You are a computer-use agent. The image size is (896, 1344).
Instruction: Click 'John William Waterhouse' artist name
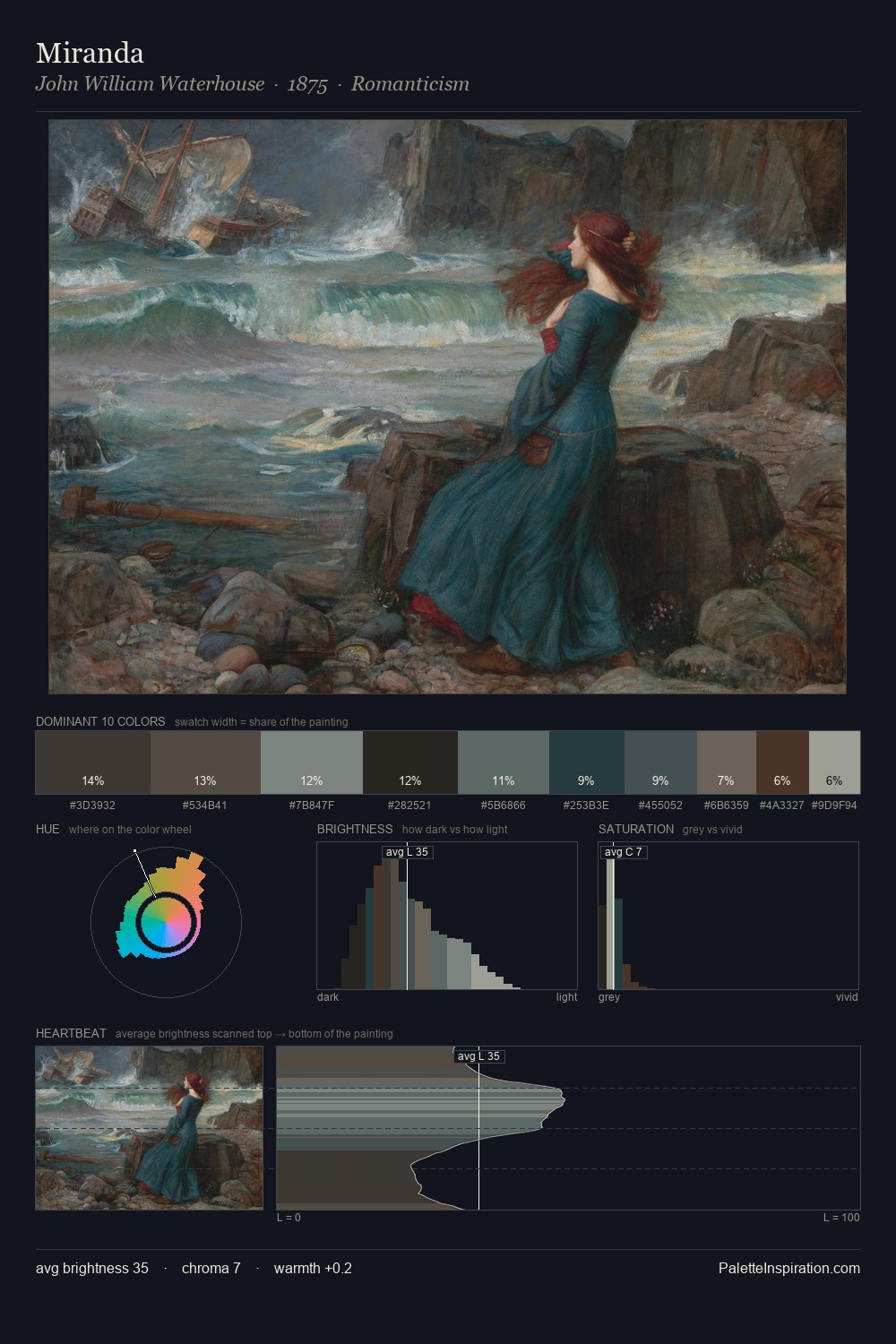pyautogui.click(x=150, y=84)
